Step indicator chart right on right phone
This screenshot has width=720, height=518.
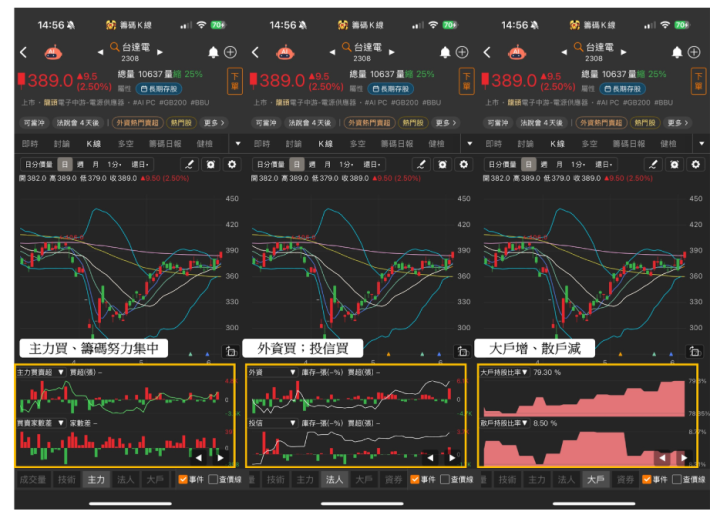pyautogui.click(x=684, y=457)
